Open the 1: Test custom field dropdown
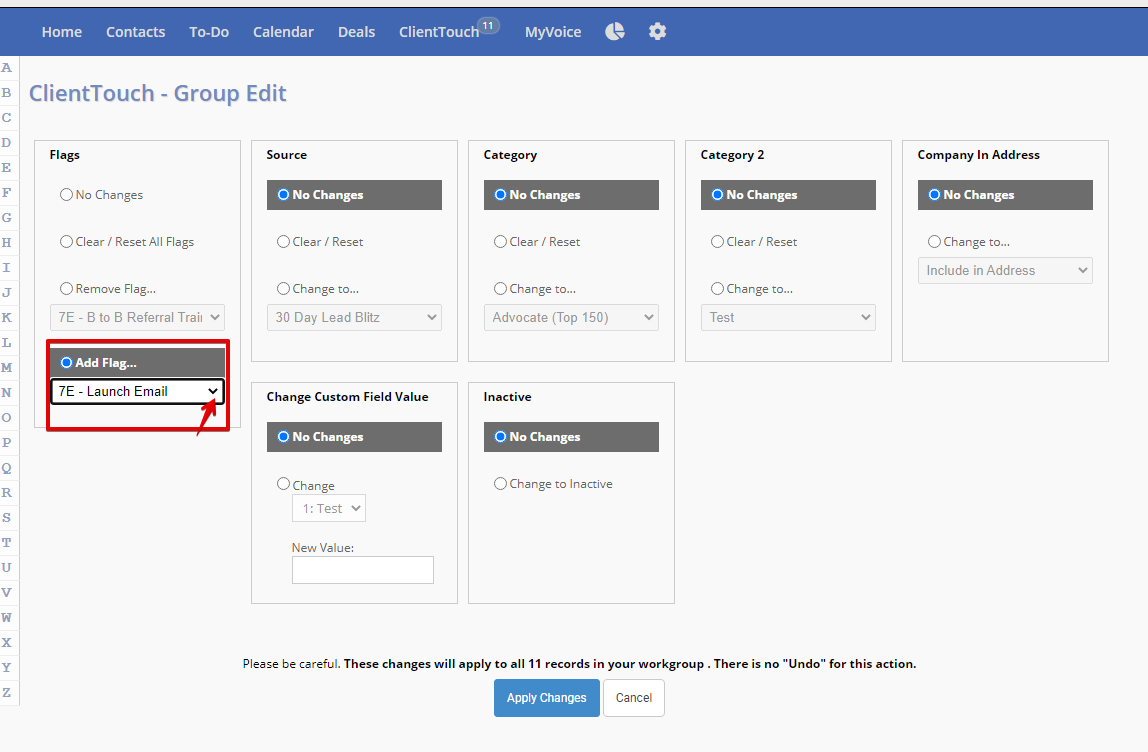This screenshot has width=1148, height=752. click(x=329, y=508)
